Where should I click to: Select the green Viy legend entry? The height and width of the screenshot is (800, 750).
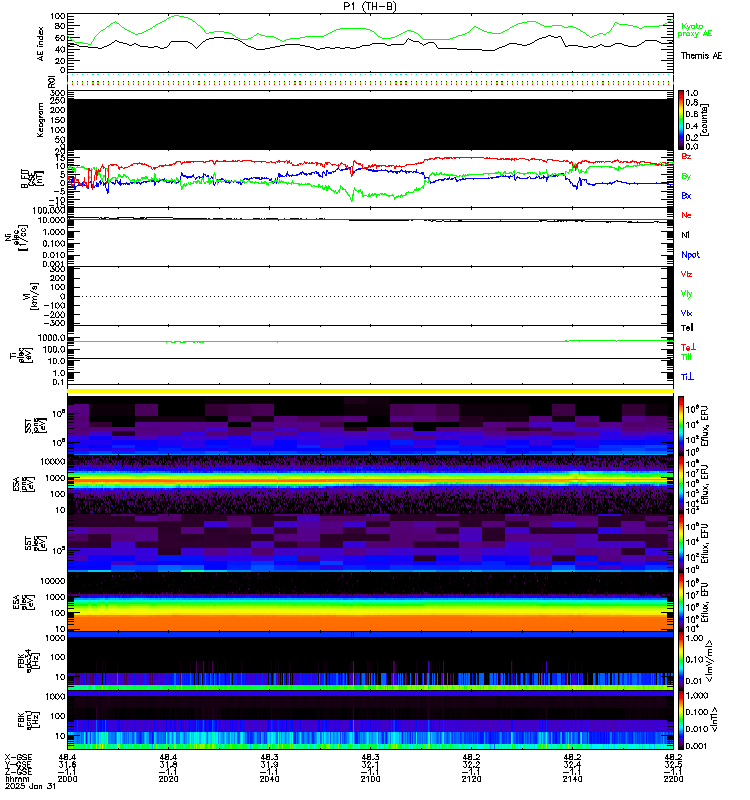click(x=686, y=294)
